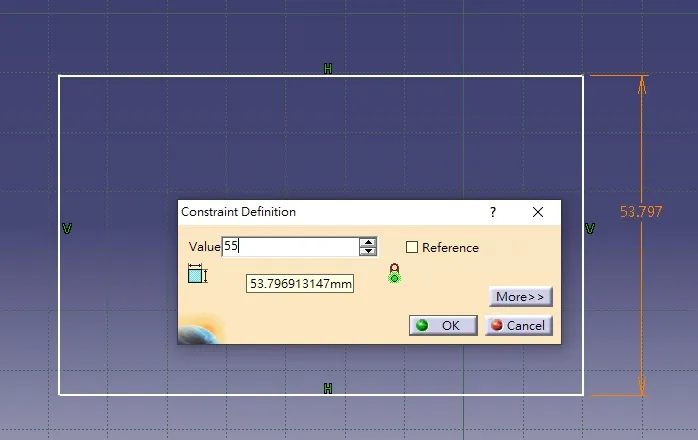This screenshot has height=440, width=698.
Task: Click the left V vertical constraint symbol
Action: pos(67,228)
